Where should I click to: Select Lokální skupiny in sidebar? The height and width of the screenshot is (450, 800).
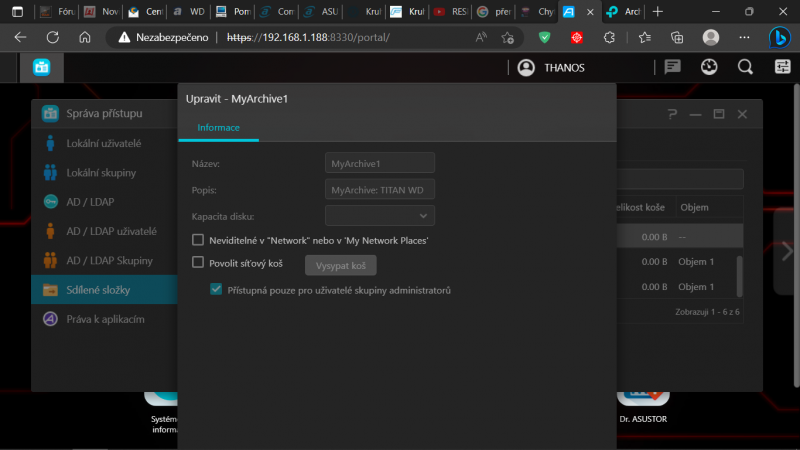coord(104,173)
